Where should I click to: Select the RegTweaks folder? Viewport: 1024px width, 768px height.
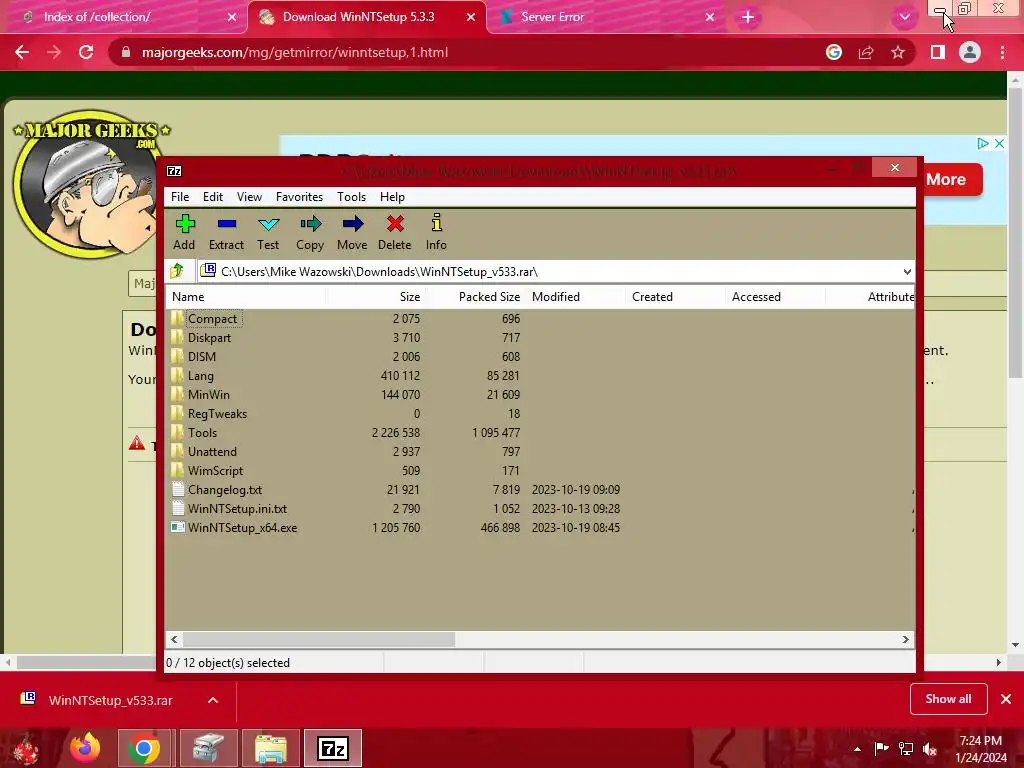tap(217, 413)
